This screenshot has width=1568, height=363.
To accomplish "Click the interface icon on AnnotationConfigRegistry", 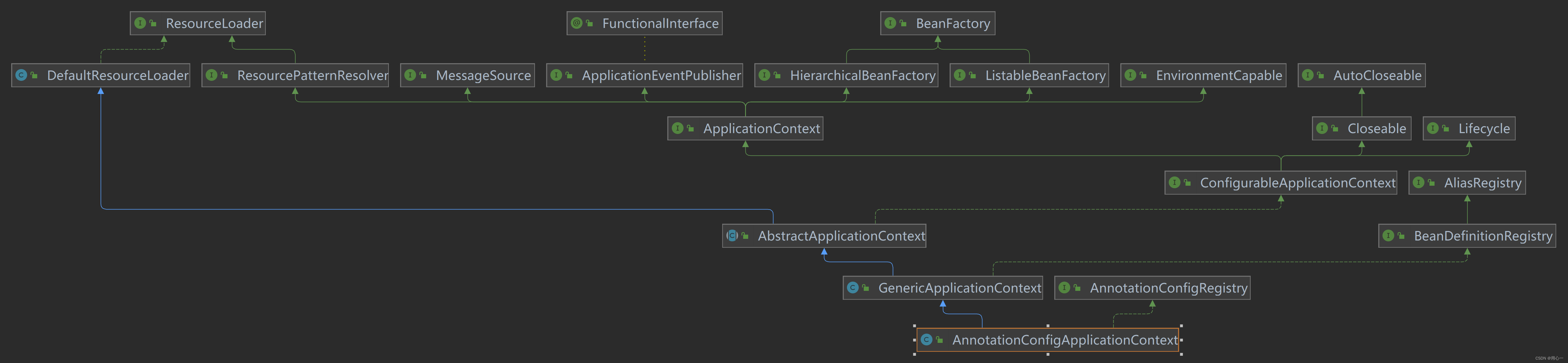I will click(1065, 287).
